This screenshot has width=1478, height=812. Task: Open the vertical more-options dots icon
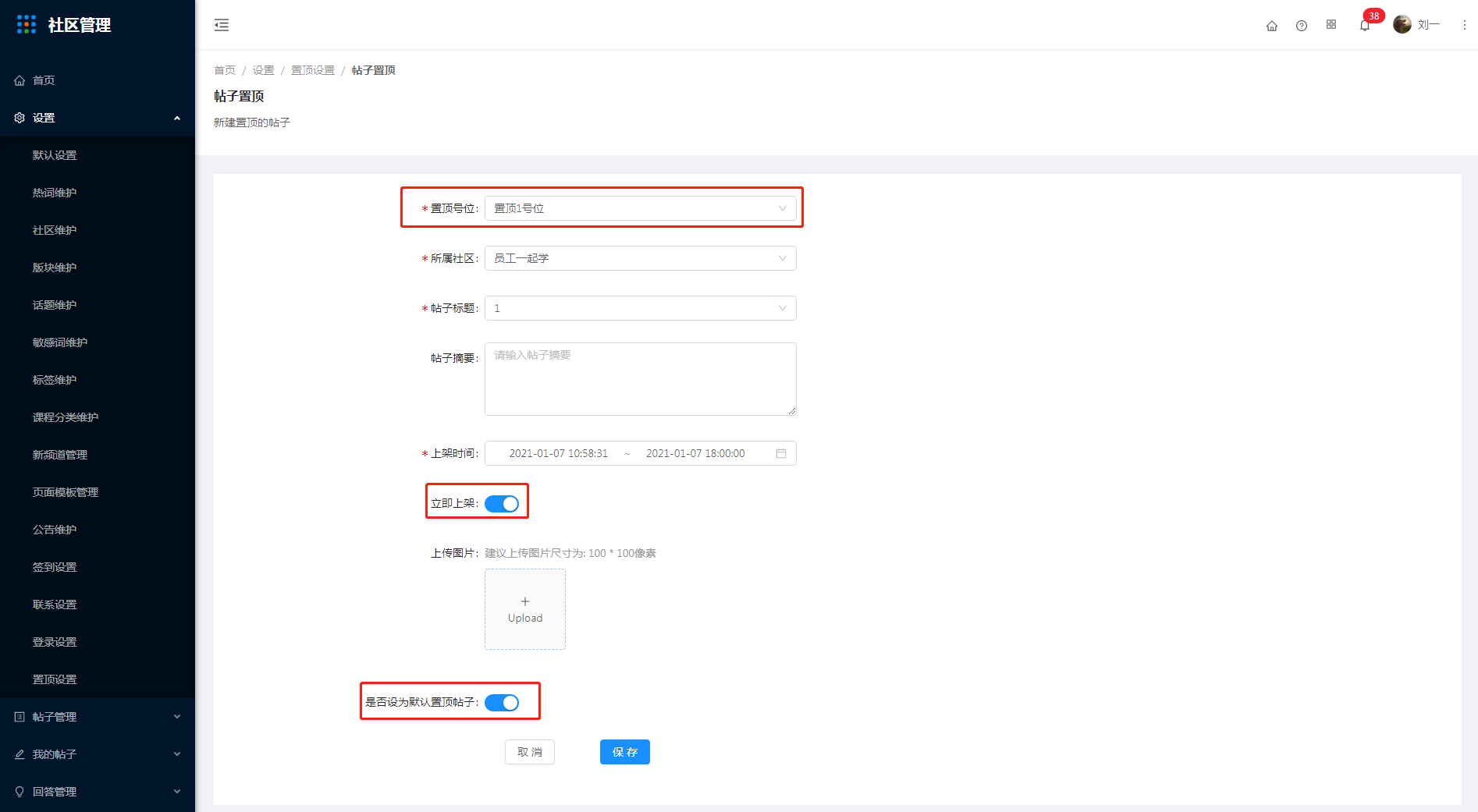(x=1465, y=25)
